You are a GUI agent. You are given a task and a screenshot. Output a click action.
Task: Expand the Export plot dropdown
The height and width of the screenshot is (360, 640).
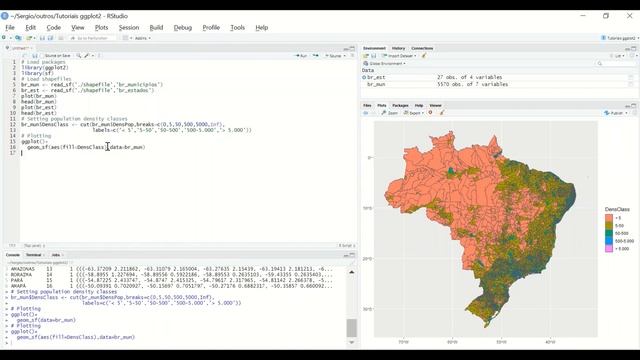tap(413, 113)
